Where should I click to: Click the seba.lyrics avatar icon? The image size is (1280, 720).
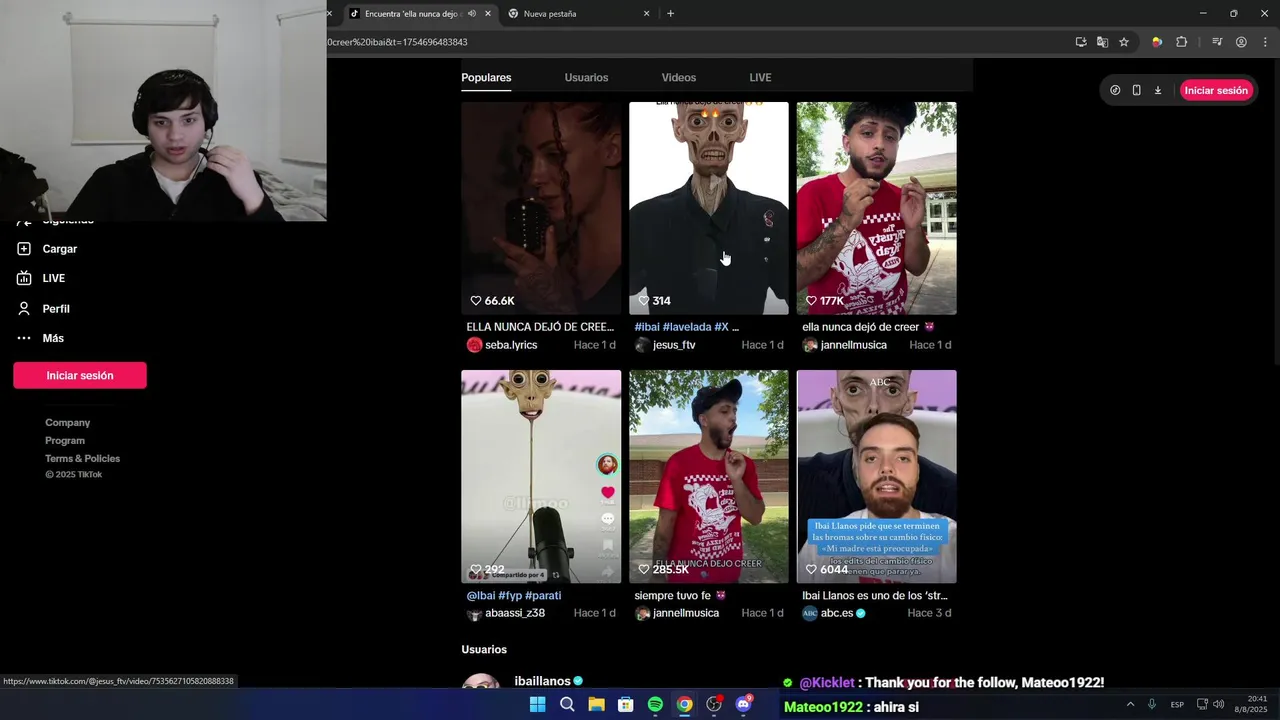pyautogui.click(x=474, y=345)
